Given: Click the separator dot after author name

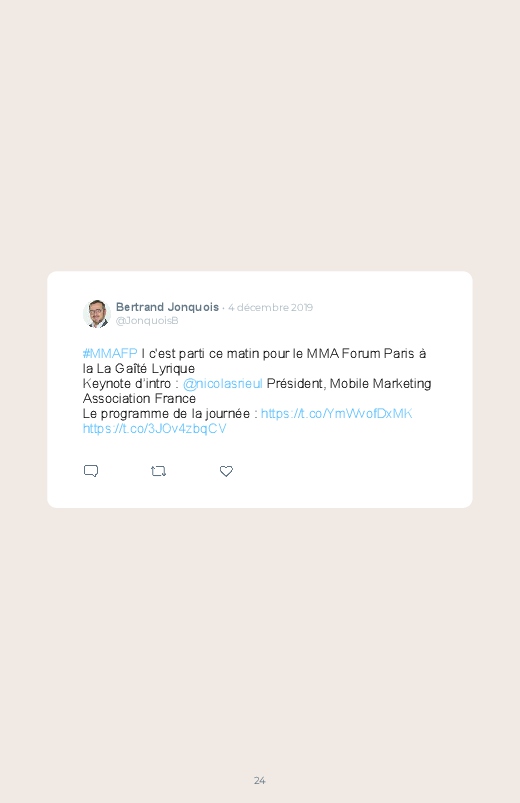Looking at the screenshot, I should pyautogui.click(x=223, y=308).
